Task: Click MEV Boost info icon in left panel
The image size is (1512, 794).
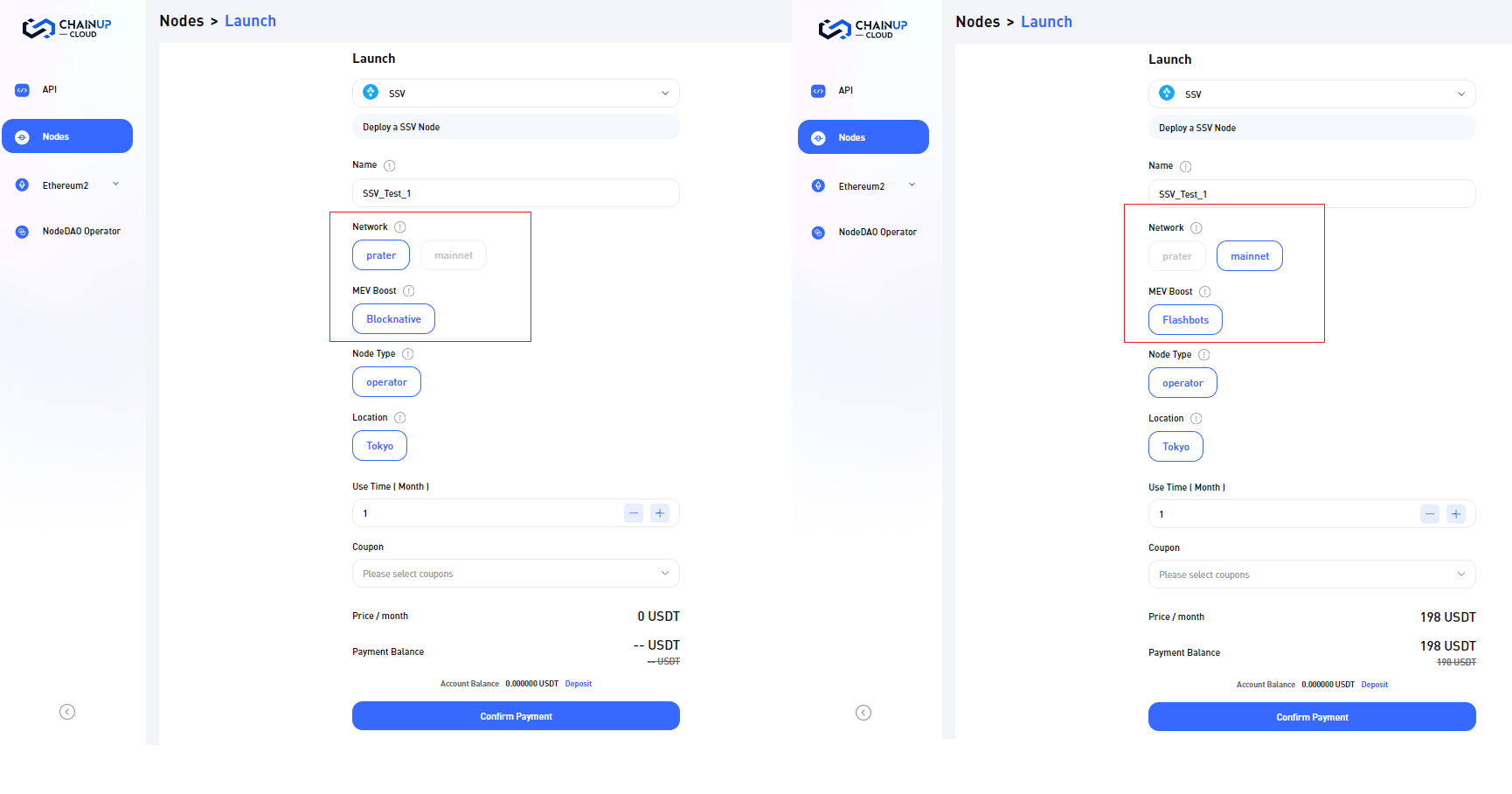Action: [x=409, y=291]
